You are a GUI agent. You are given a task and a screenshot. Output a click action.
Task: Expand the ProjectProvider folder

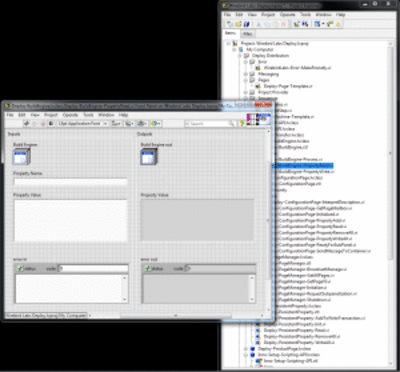(246, 92)
